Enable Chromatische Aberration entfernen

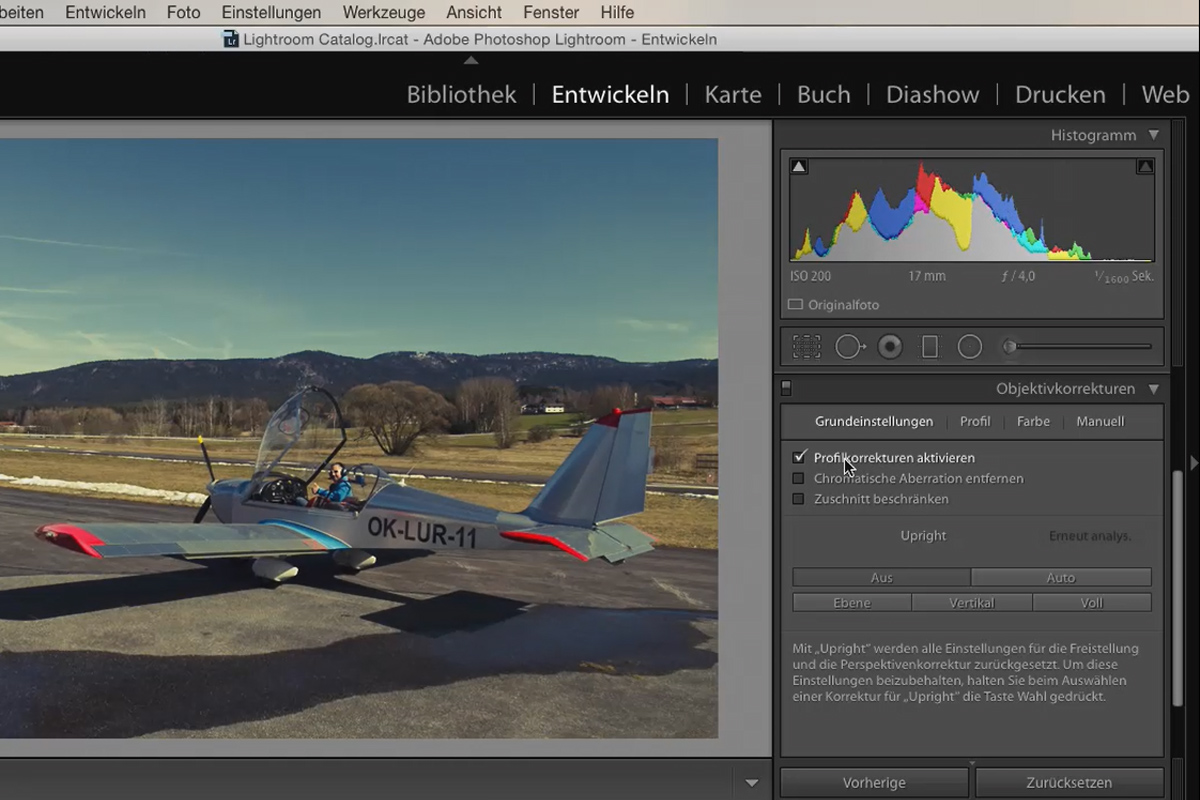coord(798,478)
